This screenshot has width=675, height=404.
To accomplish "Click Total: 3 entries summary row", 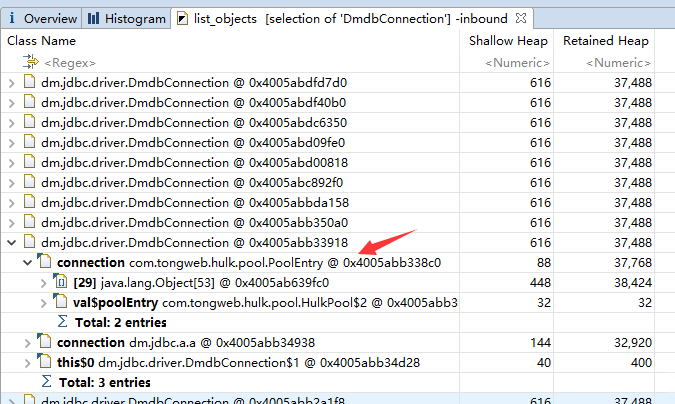I will pyautogui.click(x=327, y=382).
